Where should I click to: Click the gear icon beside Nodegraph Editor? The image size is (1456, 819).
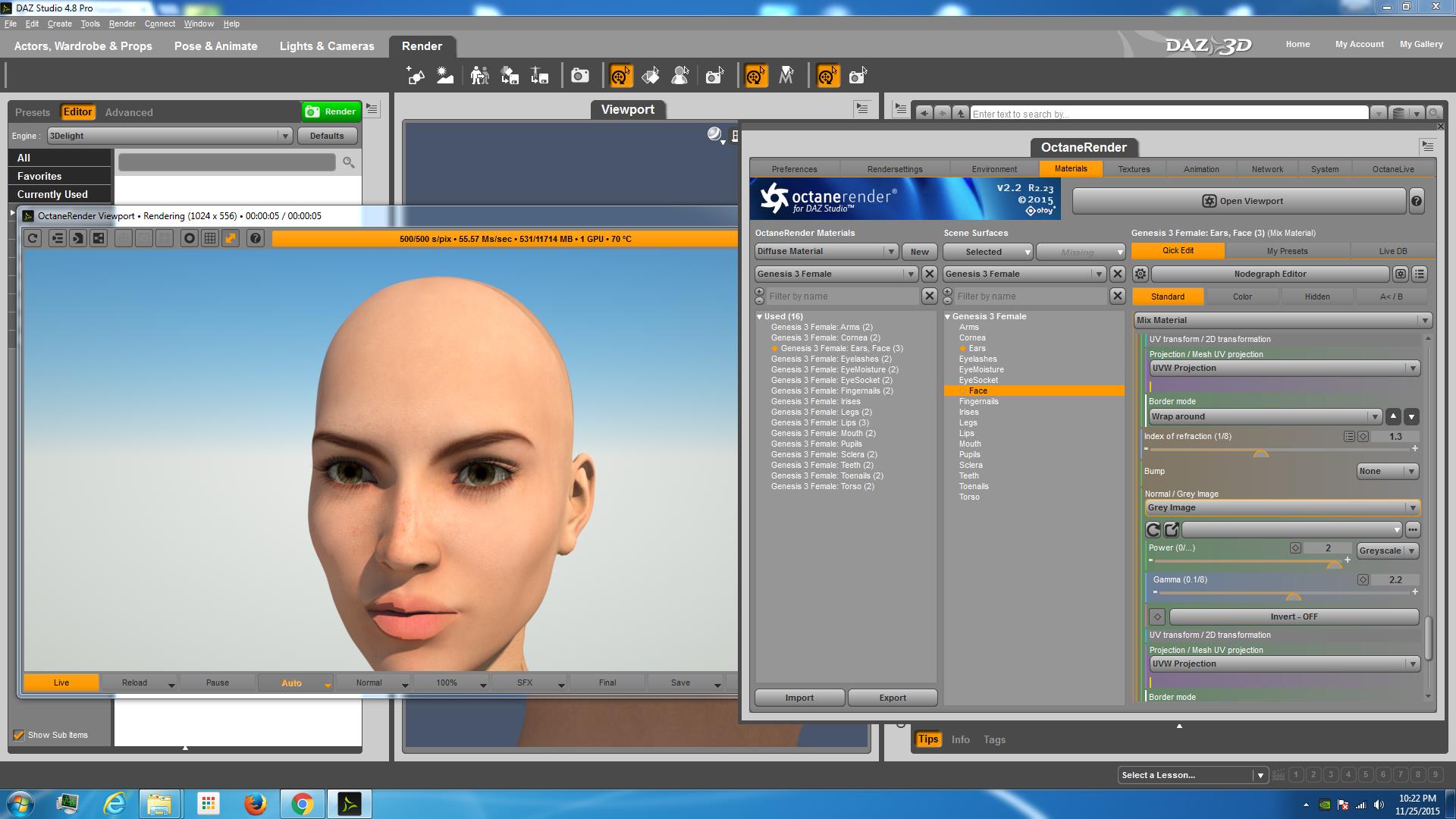coord(1140,274)
